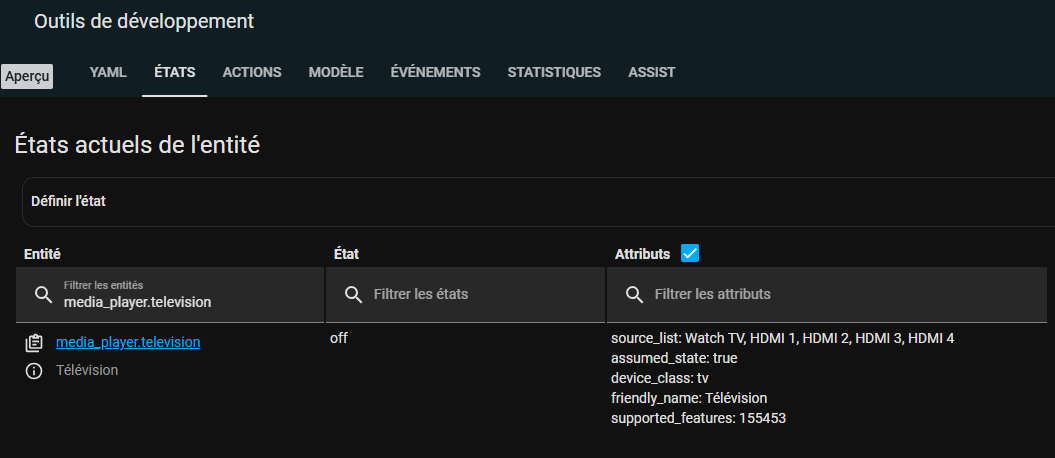Click the Télévision friendly name text
1055x458 pixels.
pyautogui.click(x=87, y=371)
